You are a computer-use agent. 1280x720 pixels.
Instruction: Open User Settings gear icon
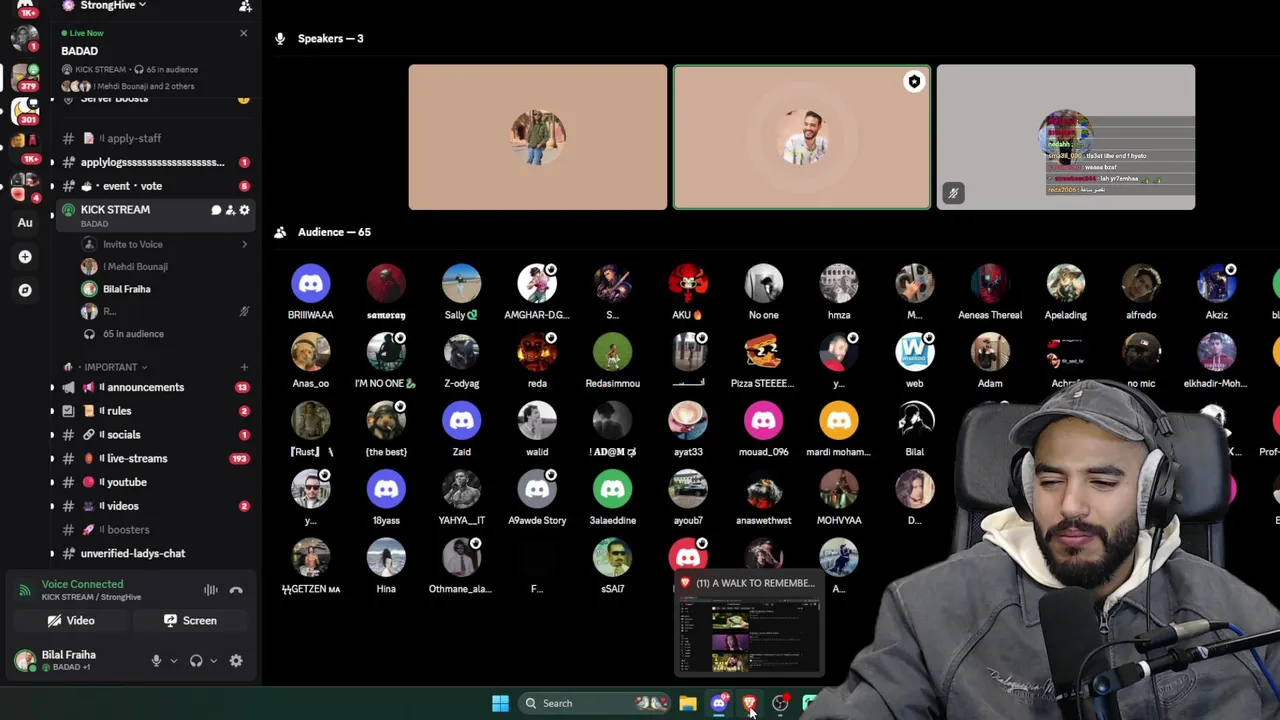236,661
